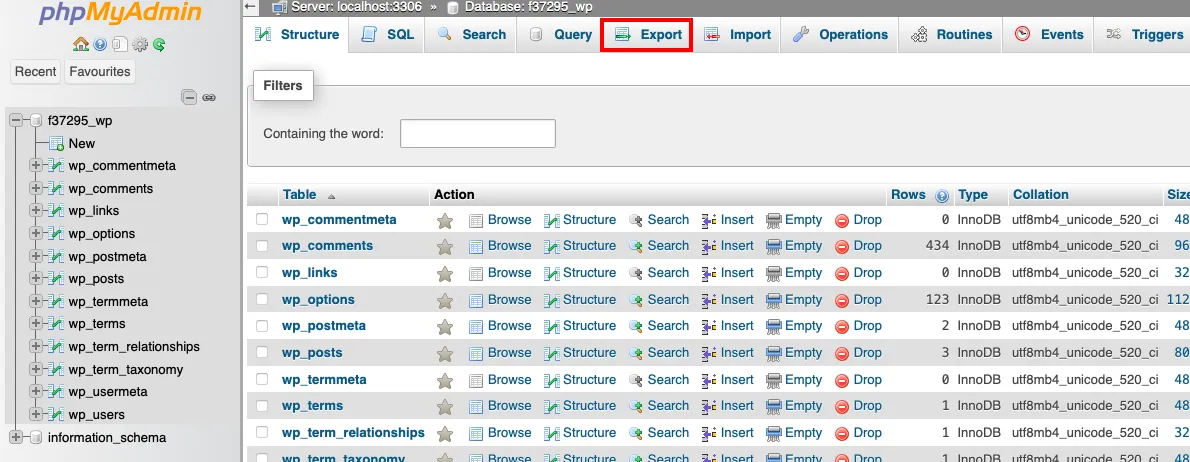Expand wp_links in the sidebar tree
The width and height of the screenshot is (1190, 462).
(35, 211)
